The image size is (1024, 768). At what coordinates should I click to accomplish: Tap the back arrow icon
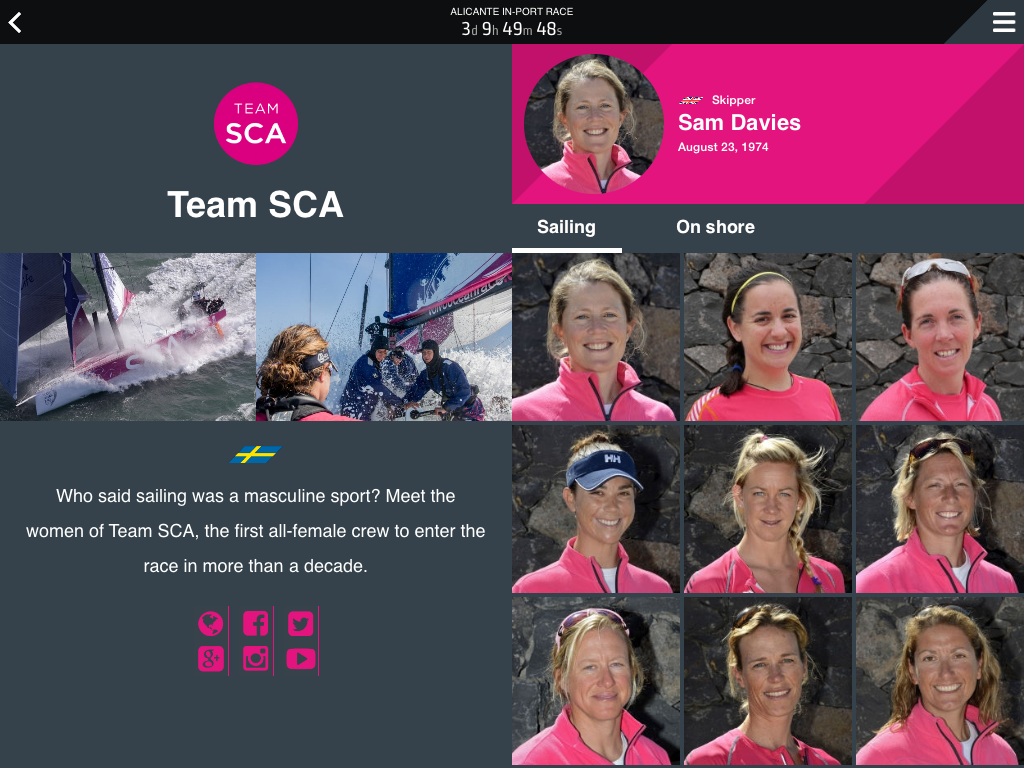tap(15, 22)
